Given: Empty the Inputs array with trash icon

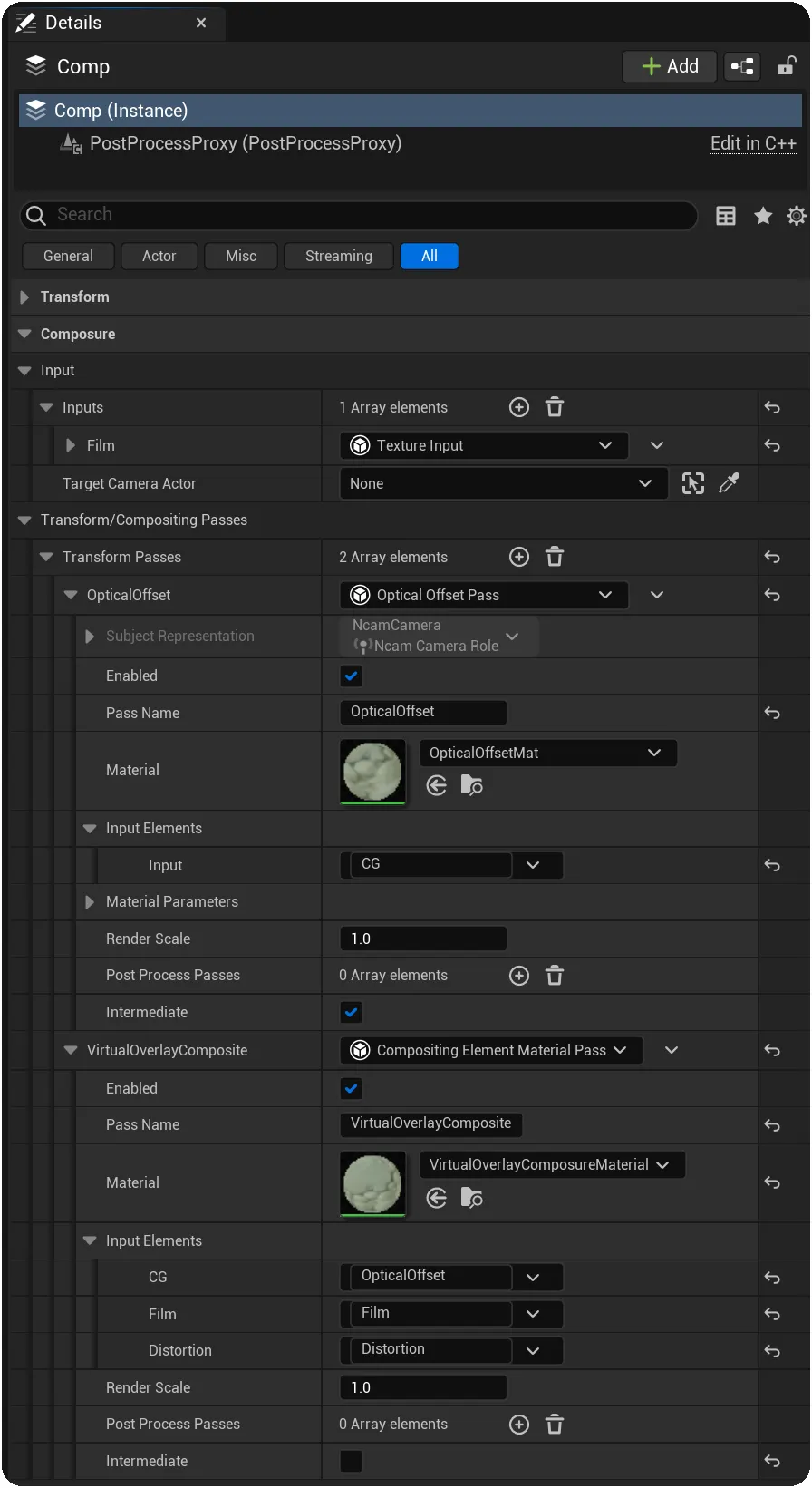Looking at the screenshot, I should point(555,407).
